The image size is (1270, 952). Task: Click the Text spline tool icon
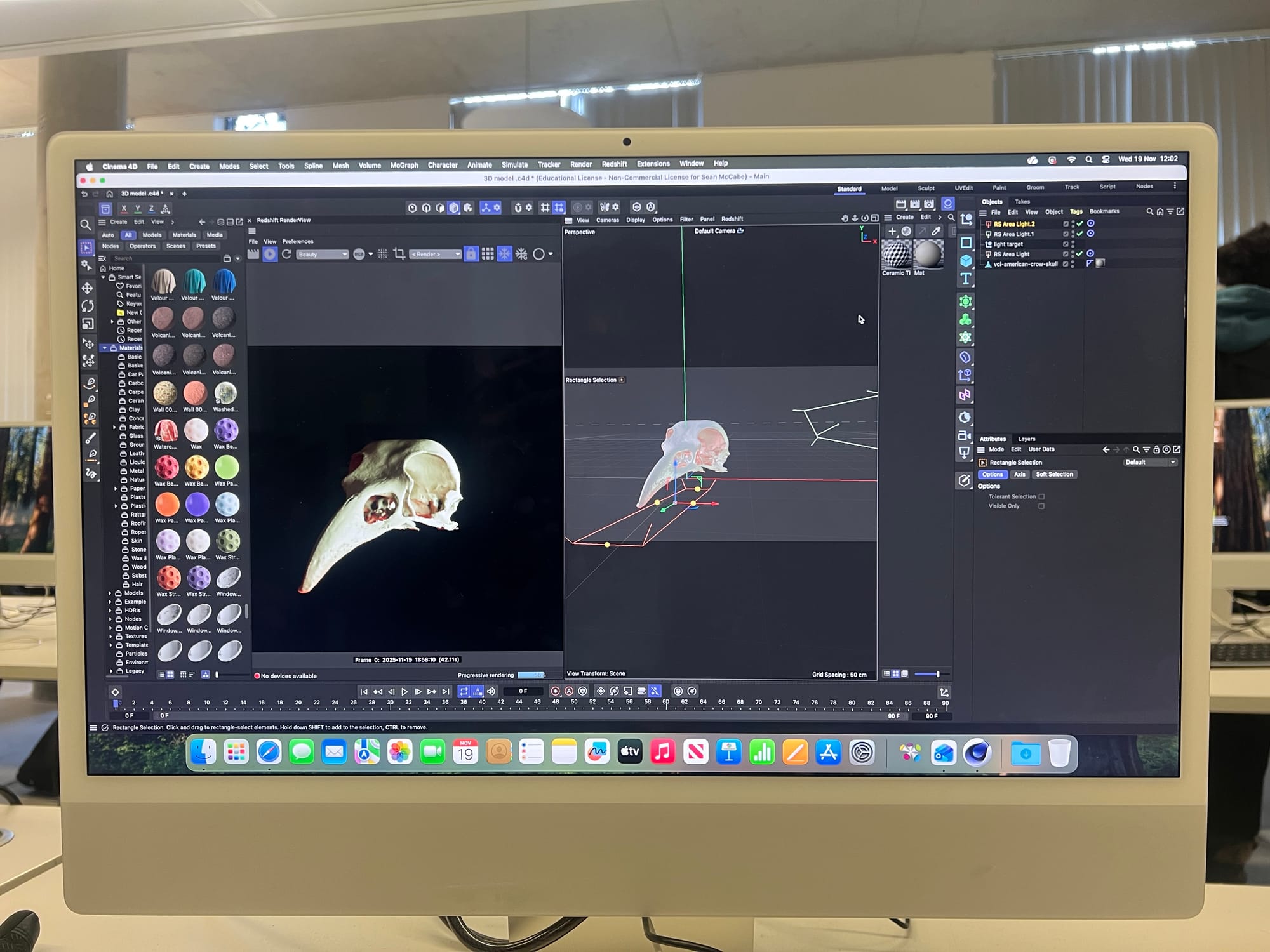(x=966, y=279)
